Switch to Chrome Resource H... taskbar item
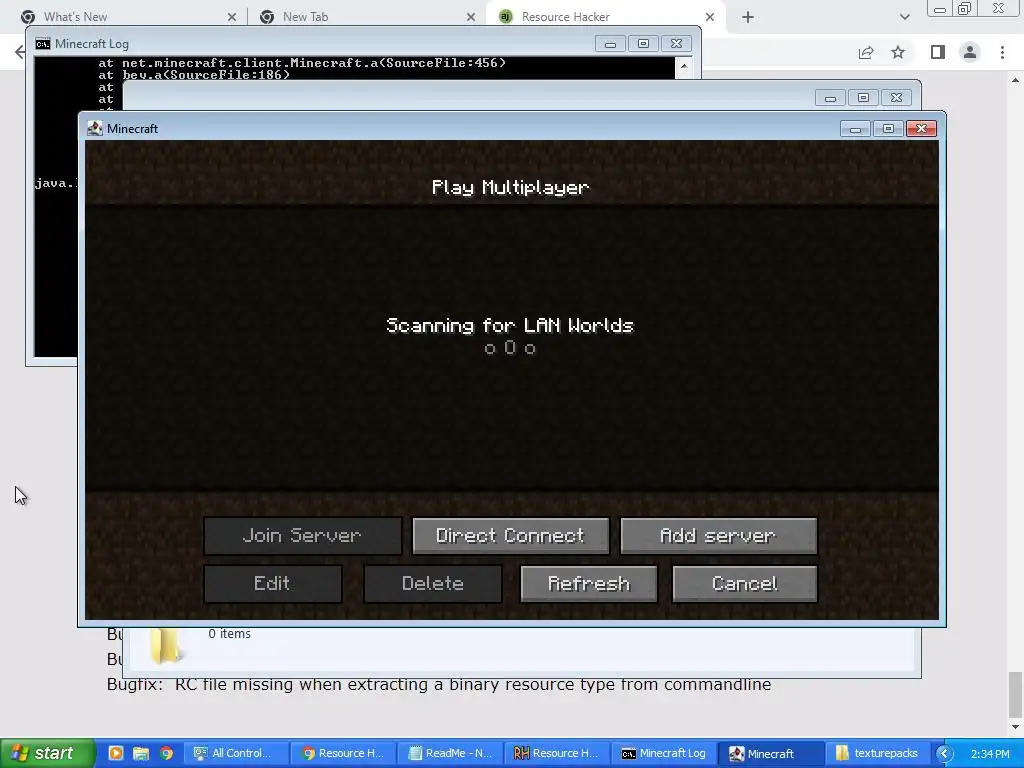 tap(343, 753)
